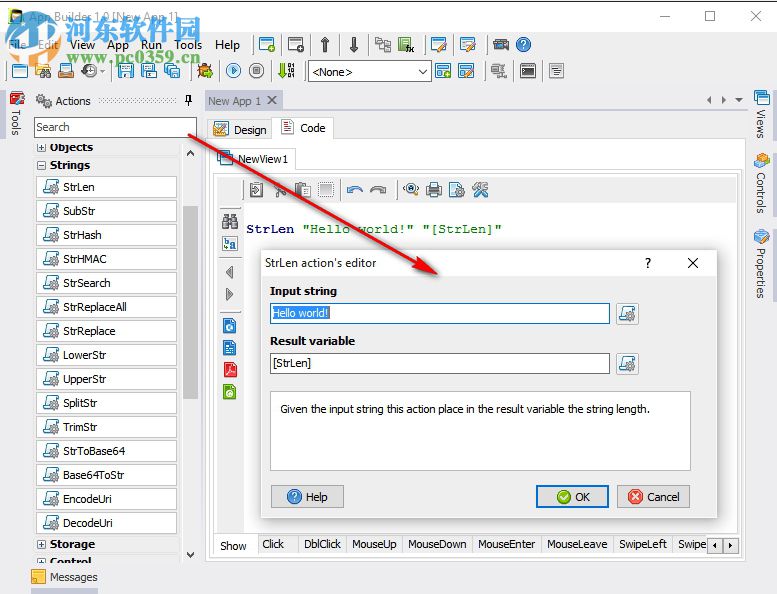The height and width of the screenshot is (594, 777).
Task: Expand the Storage category
Action: pyautogui.click(x=42, y=544)
